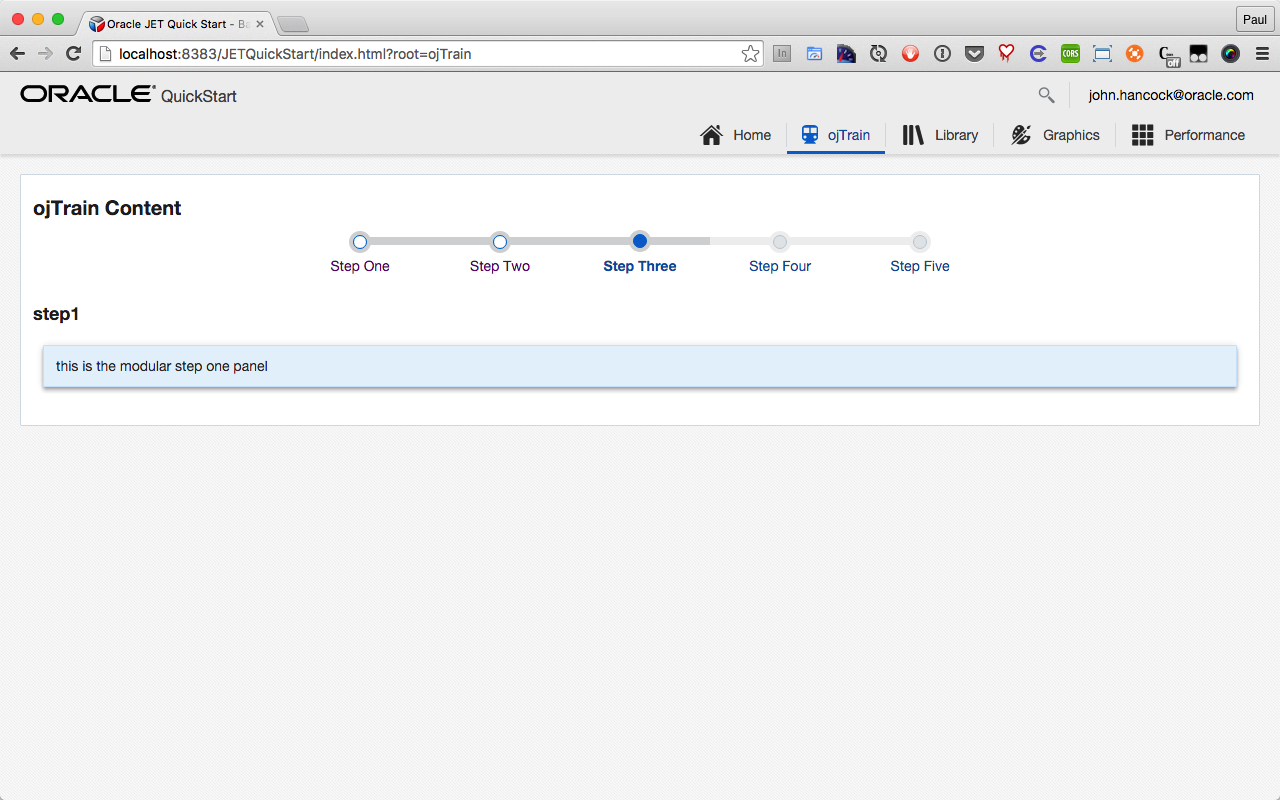
Task: Select the Step Four circle on train
Action: tap(780, 241)
